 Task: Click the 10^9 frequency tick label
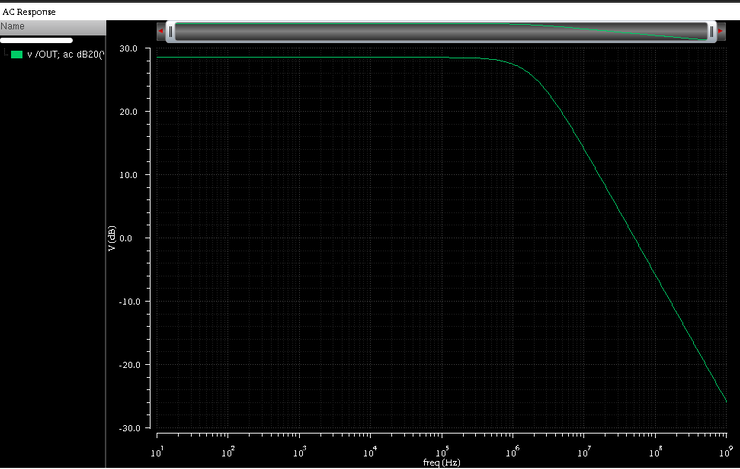[727, 452]
